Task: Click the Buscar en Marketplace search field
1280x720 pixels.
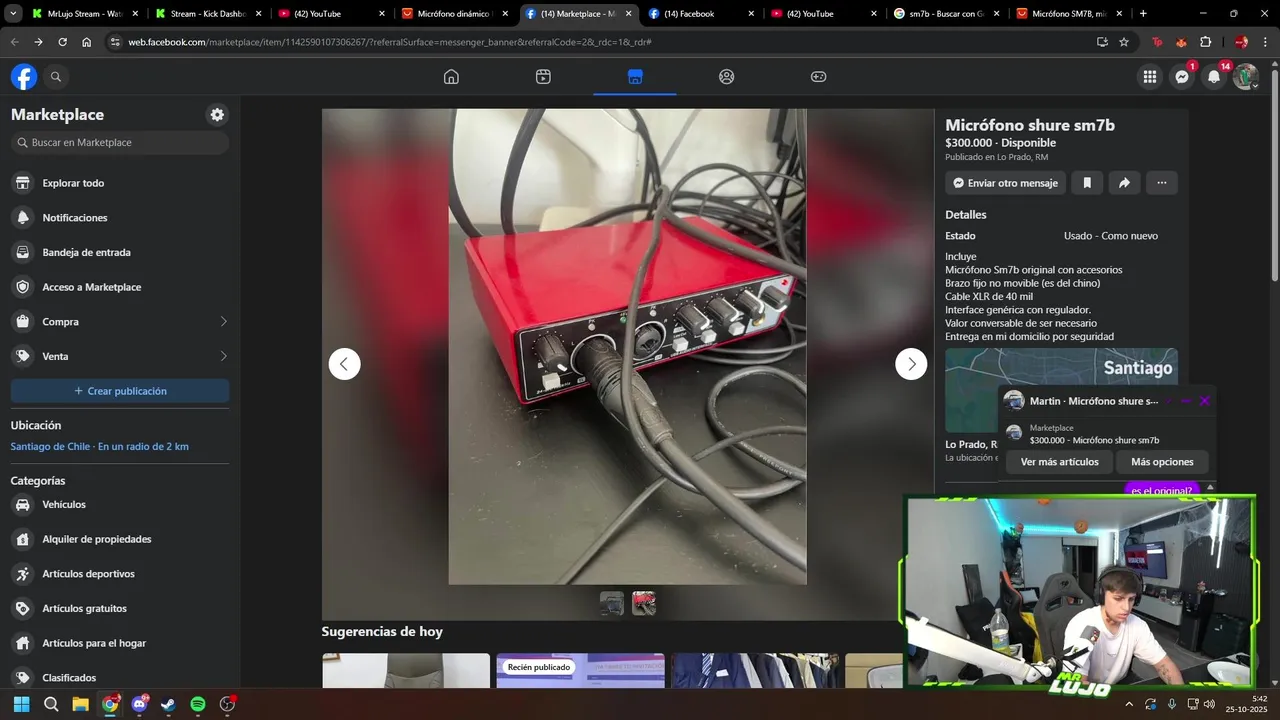Action: point(120,143)
